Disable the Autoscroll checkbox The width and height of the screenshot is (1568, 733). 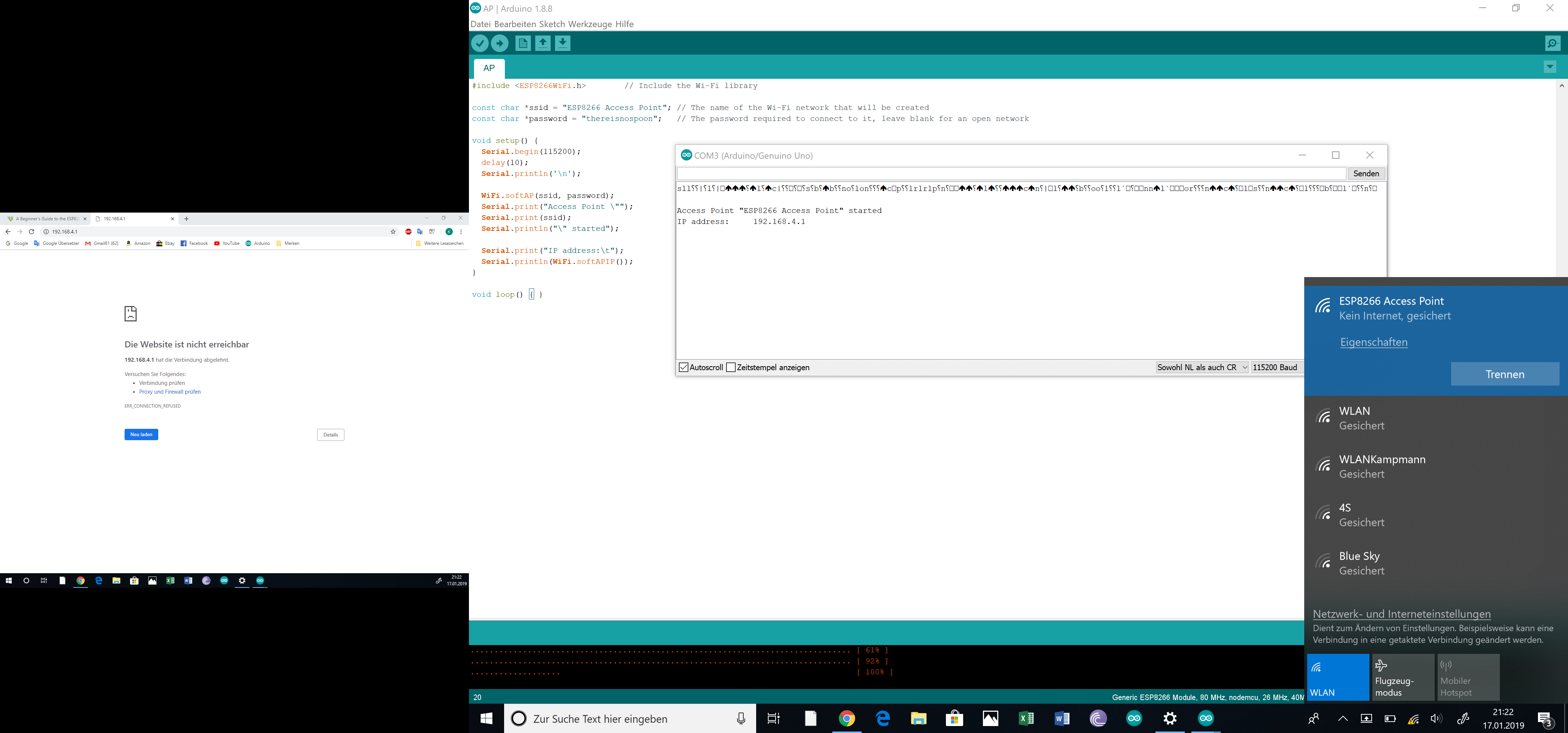click(684, 367)
